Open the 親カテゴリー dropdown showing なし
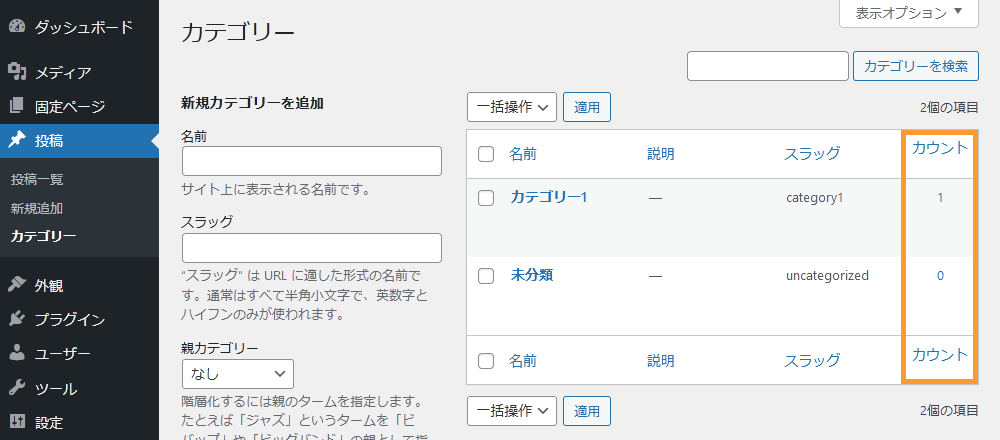The image size is (1000, 440). tap(238, 374)
